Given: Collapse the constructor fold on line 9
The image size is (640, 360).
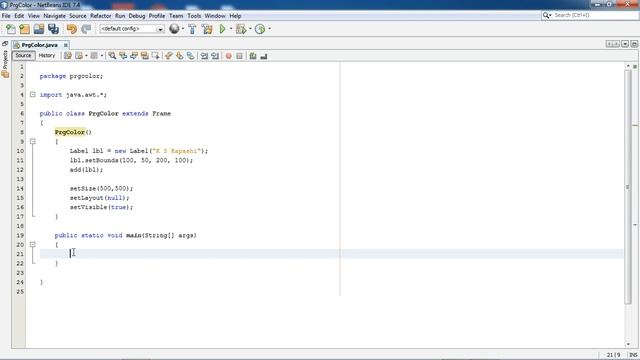Looking at the screenshot, I should point(33,141).
